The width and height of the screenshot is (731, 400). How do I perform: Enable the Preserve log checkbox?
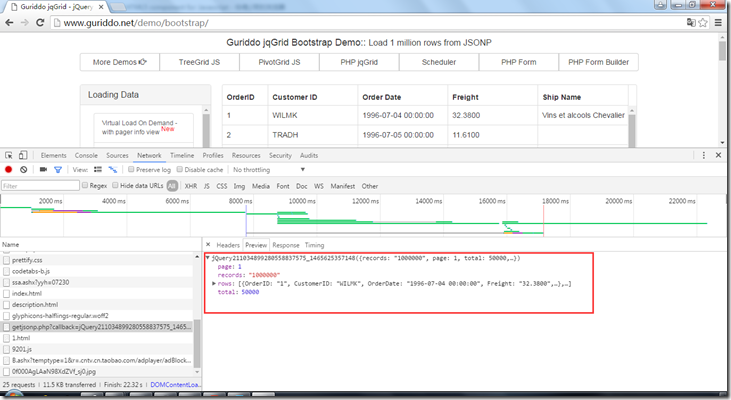pos(132,170)
